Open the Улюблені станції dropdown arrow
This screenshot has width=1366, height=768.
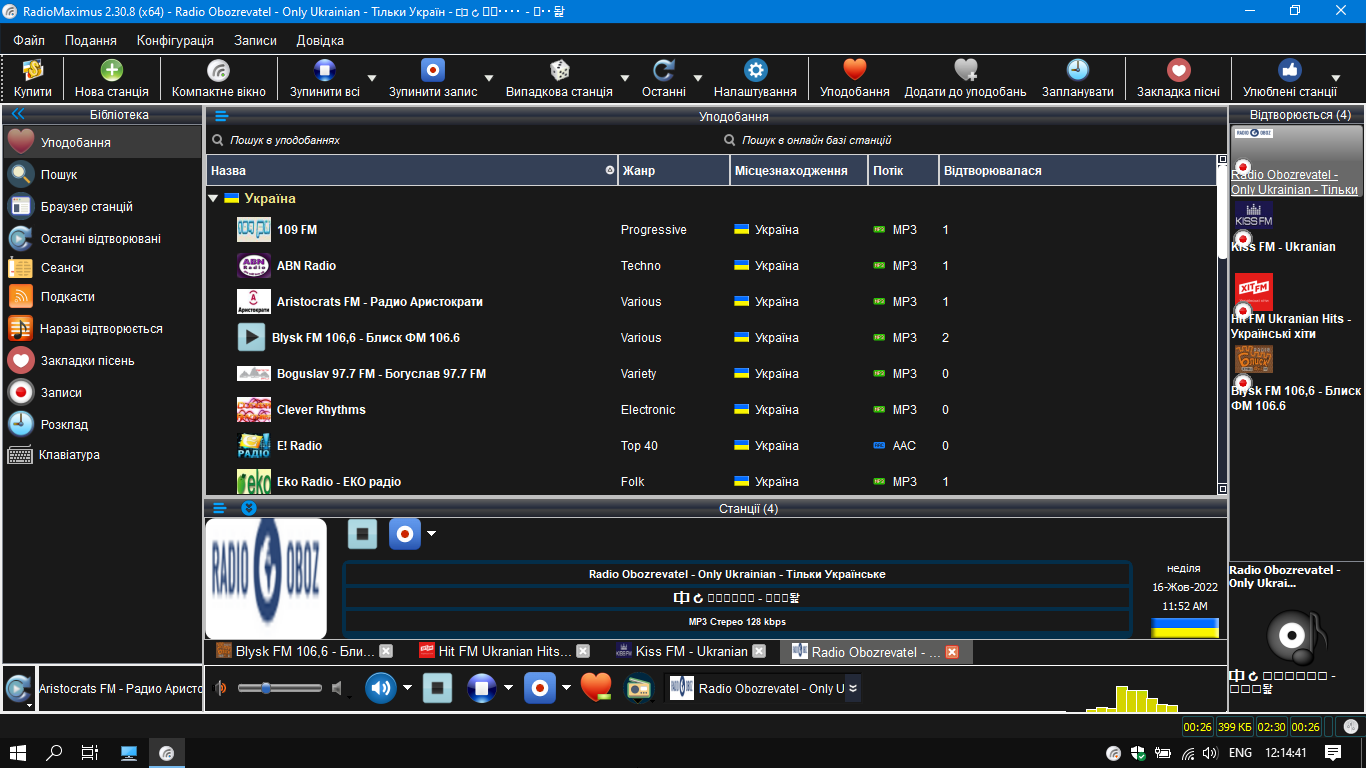tap(1335, 78)
